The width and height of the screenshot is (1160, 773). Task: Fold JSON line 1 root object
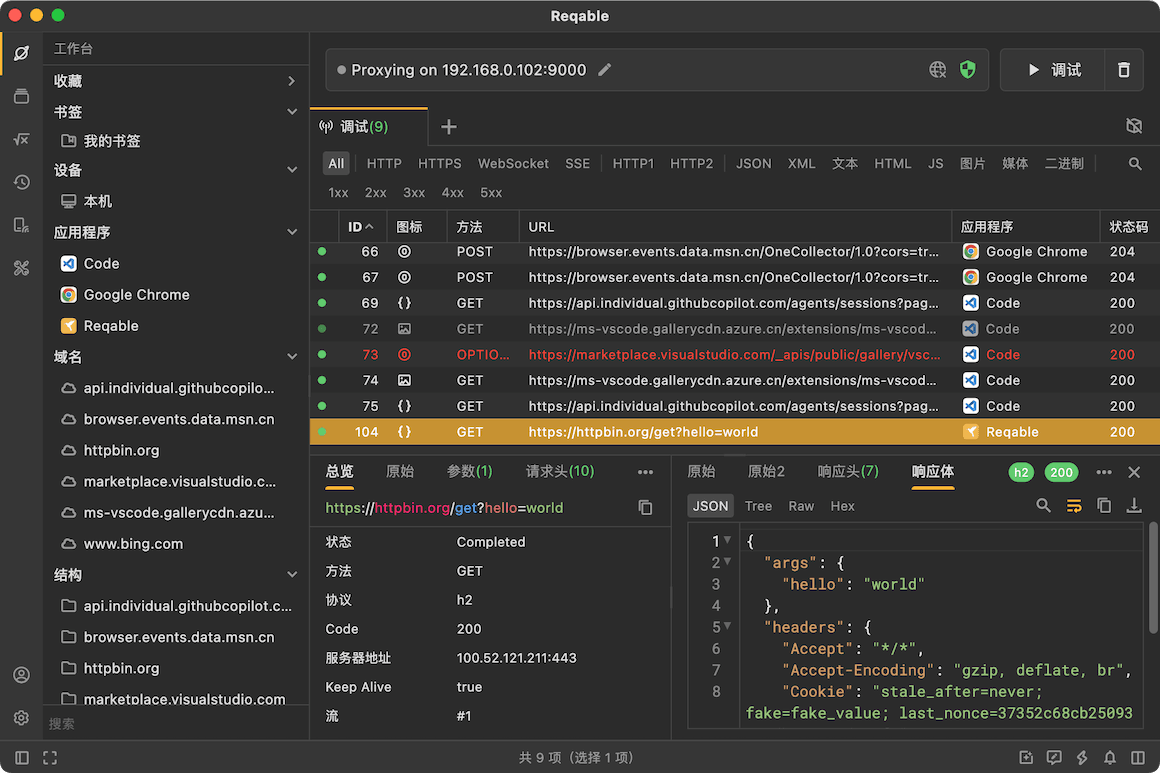728,540
